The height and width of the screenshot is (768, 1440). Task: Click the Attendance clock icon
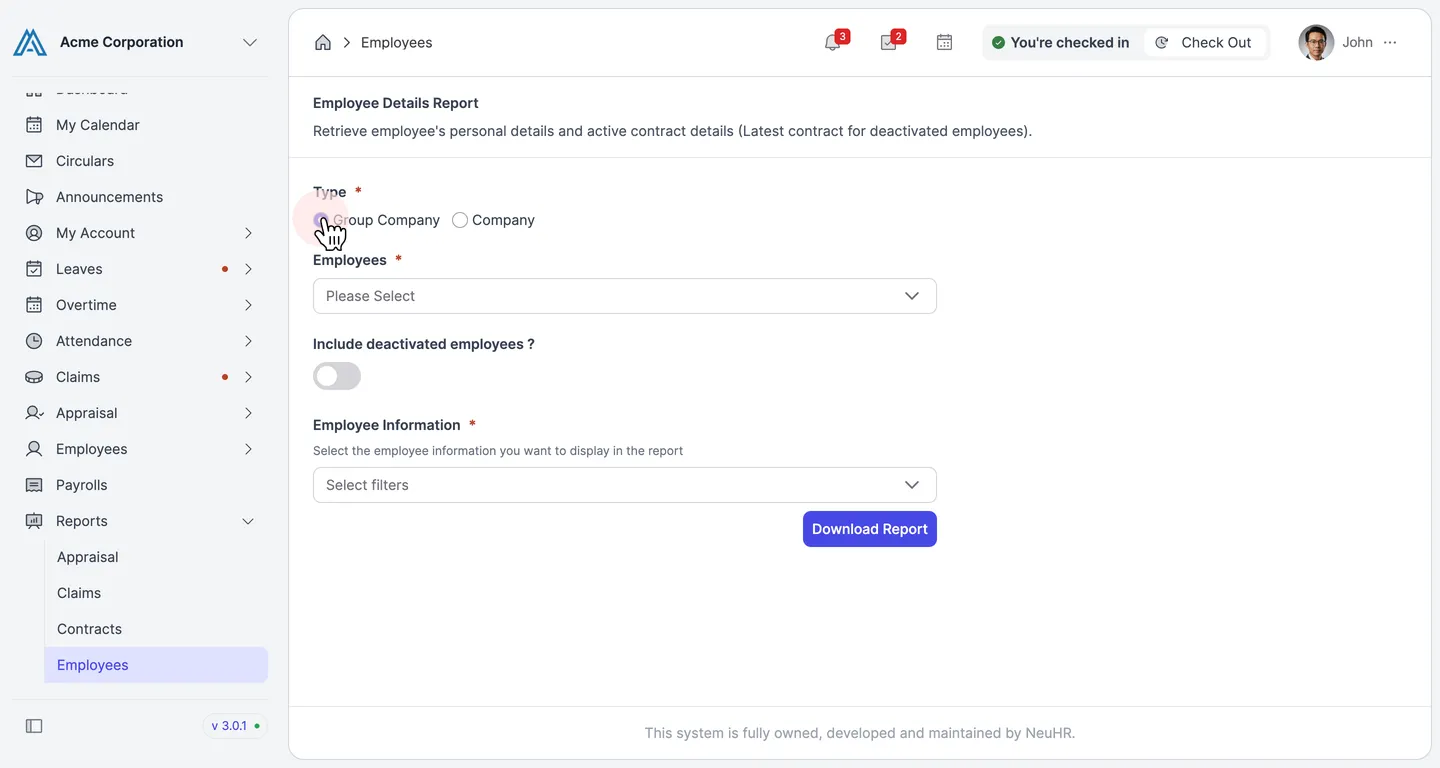click(x=34, y=341)
